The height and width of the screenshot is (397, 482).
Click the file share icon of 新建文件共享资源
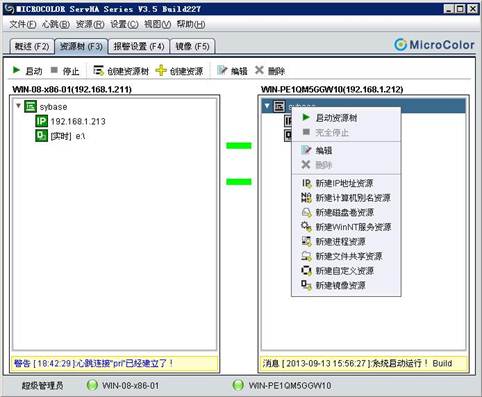(x=306, y=256)
